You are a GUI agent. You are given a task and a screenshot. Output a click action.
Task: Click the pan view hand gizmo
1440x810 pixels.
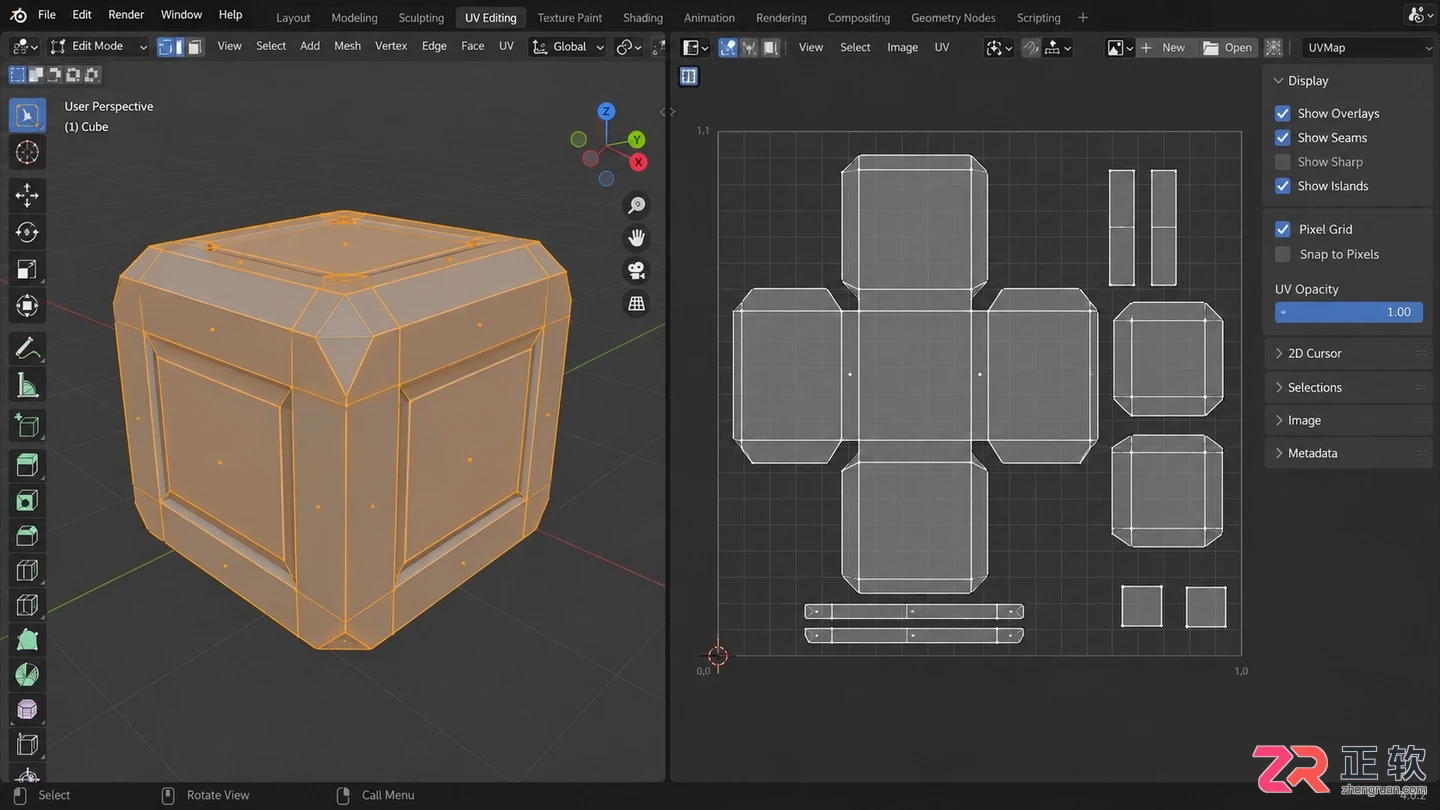tap(636, 238)
